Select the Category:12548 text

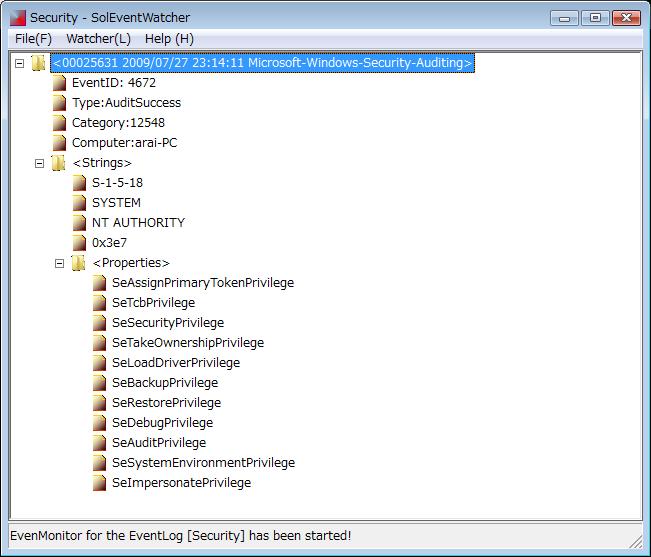[118, 123]
